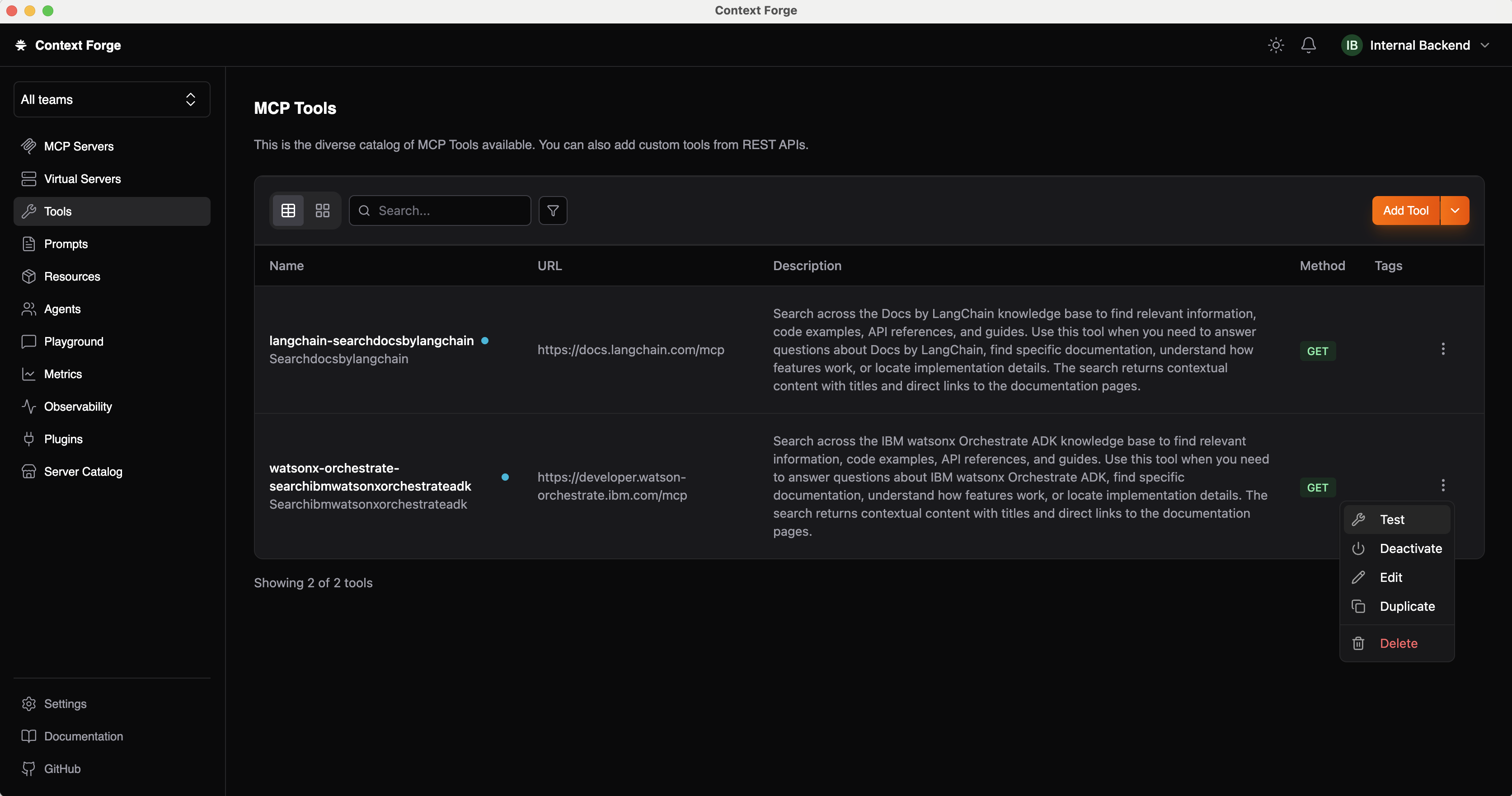This screenshot has width=1512, height=796.
Task: Open the docs.langchain.com MCP URL
Action: 630,350
